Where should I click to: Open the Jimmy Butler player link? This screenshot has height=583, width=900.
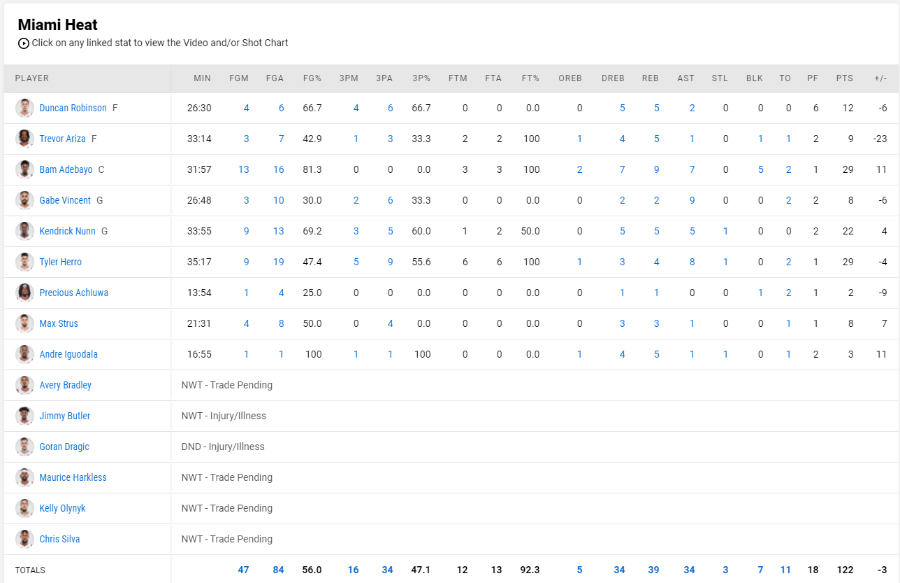point(65,416)
